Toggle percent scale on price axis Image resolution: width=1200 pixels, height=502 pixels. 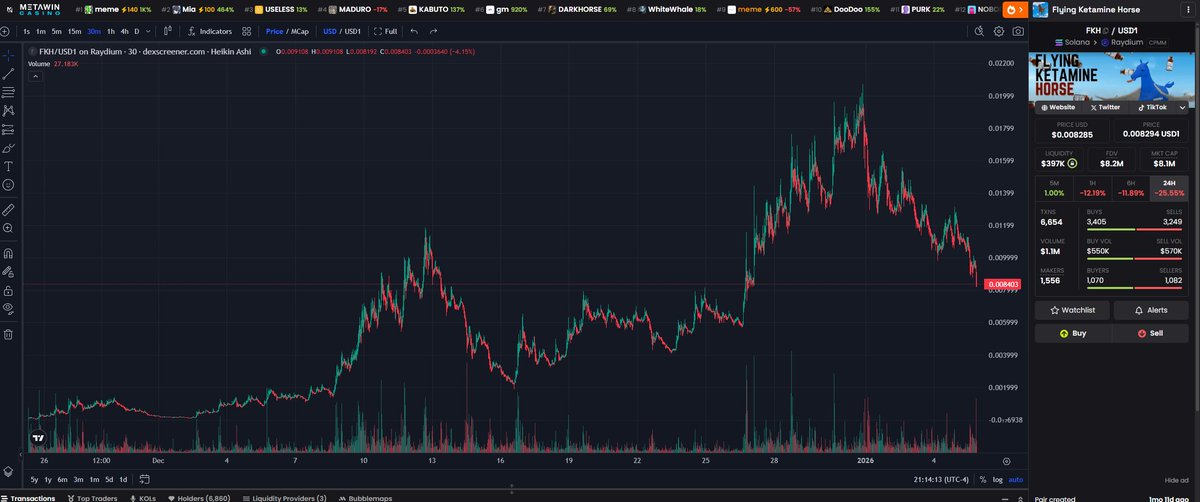coord(982,480)
